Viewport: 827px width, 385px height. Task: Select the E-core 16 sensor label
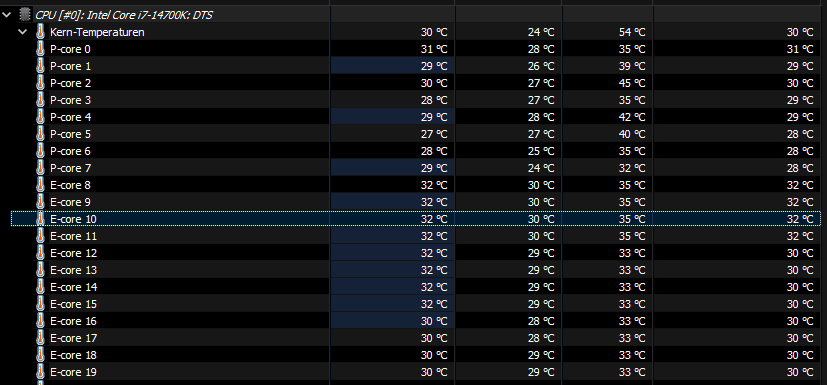73,321
